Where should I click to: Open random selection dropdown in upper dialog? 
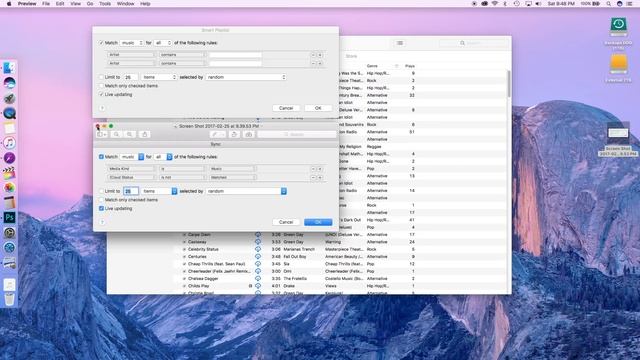click(x=246, y=77)
